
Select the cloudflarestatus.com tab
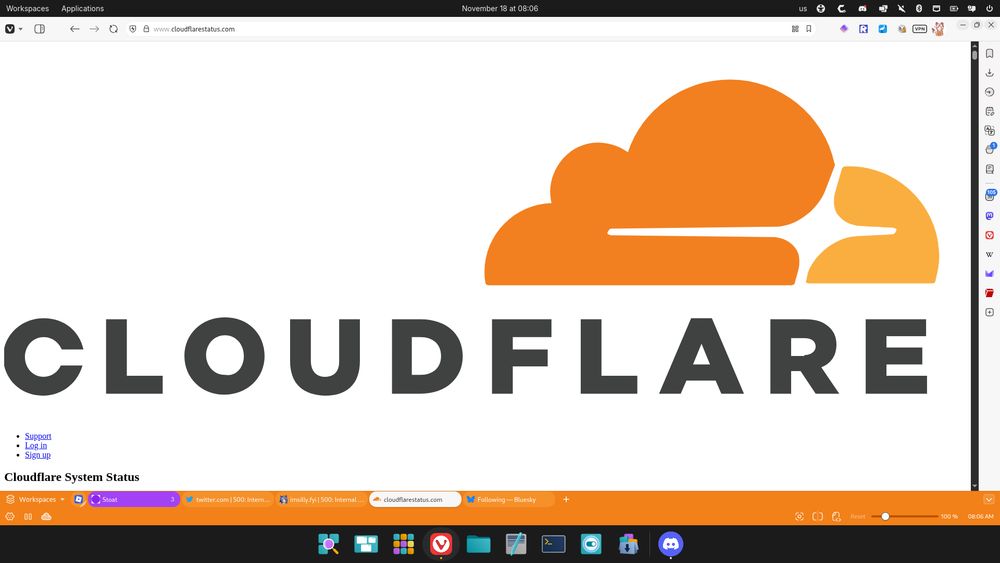click(415, 499)
